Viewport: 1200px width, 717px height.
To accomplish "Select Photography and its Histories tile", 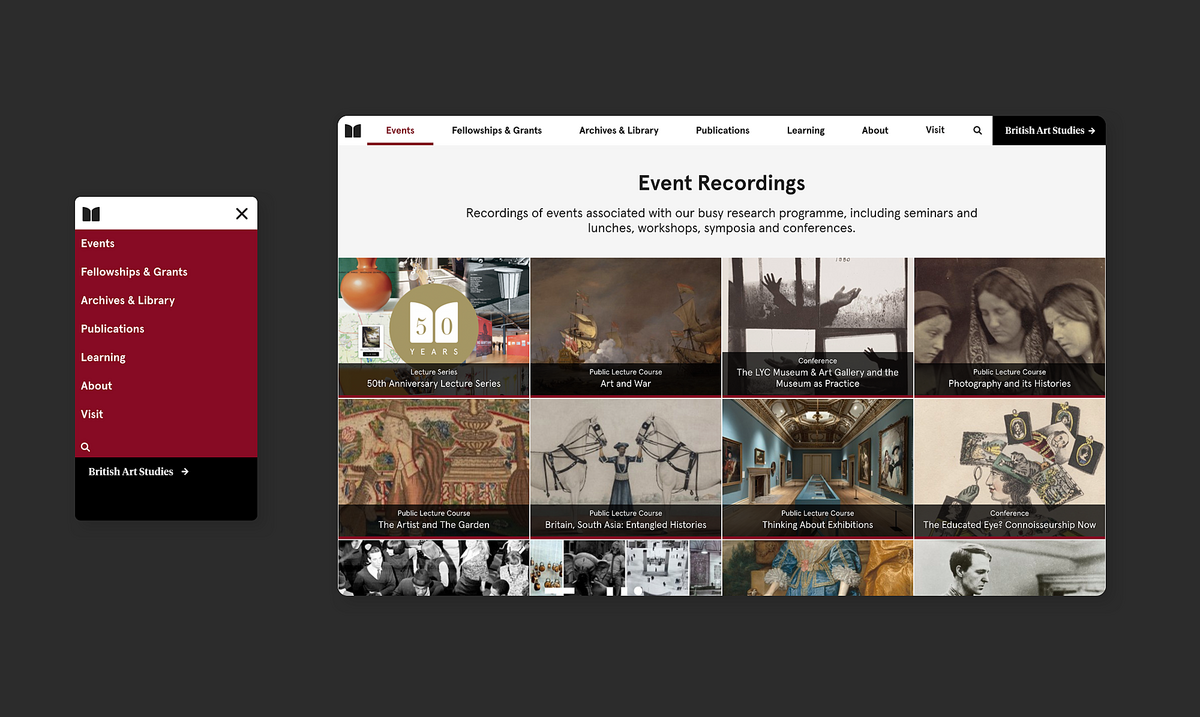I will (x=1009, y=327).
